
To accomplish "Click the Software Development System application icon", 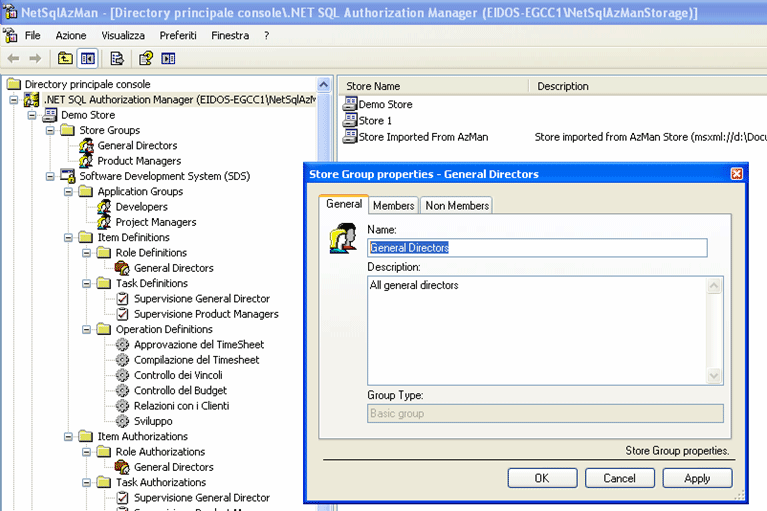I will (68, 176).
